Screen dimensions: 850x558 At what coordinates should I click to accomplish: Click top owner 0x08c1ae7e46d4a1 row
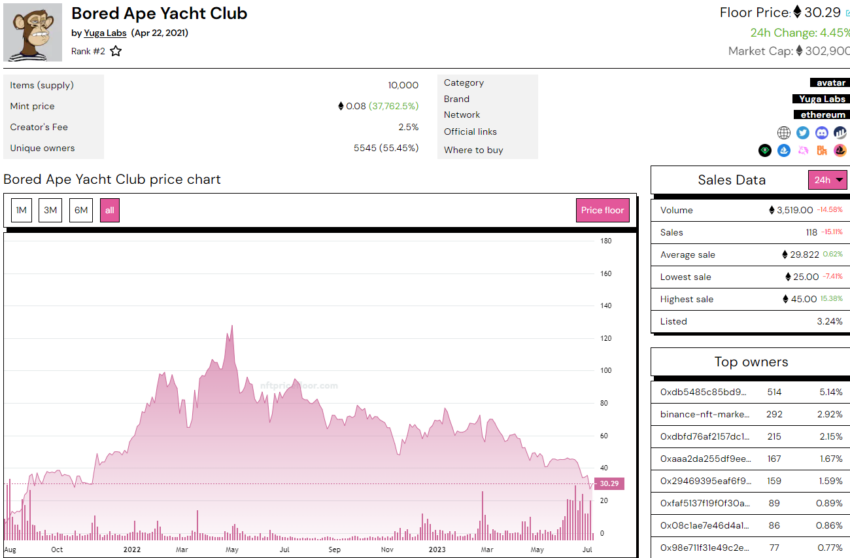point(751,525)
